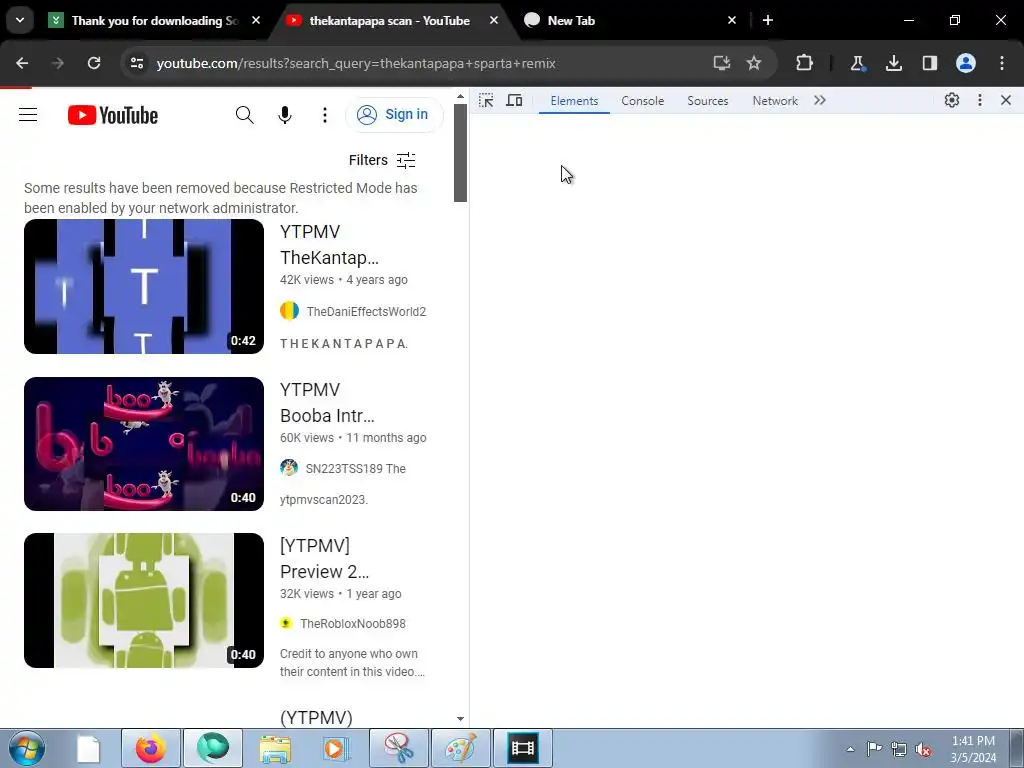The image size is (1024, 768).
Task: Open YTPMV Booba Intr... video title
Action: pyautogui.click(x=327, y=403)
